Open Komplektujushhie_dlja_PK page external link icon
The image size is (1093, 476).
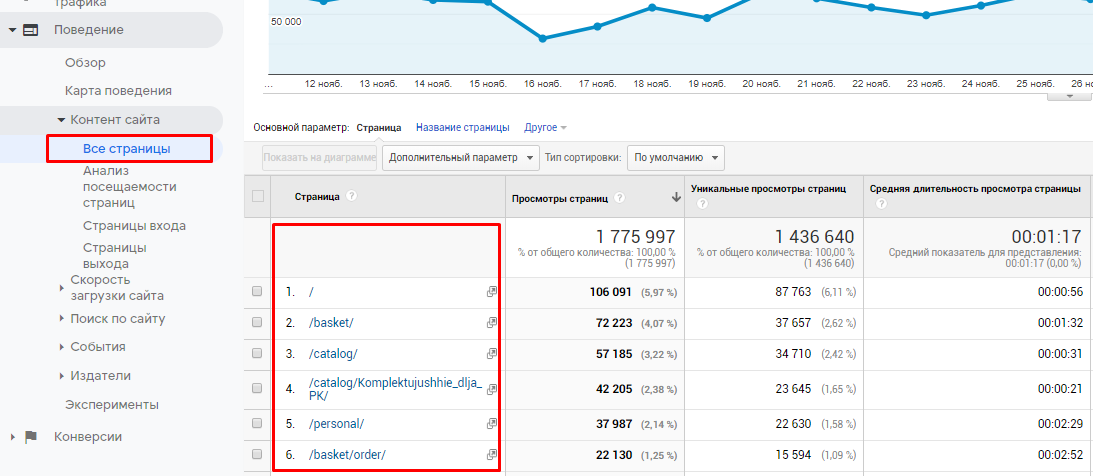click(492, 389)
